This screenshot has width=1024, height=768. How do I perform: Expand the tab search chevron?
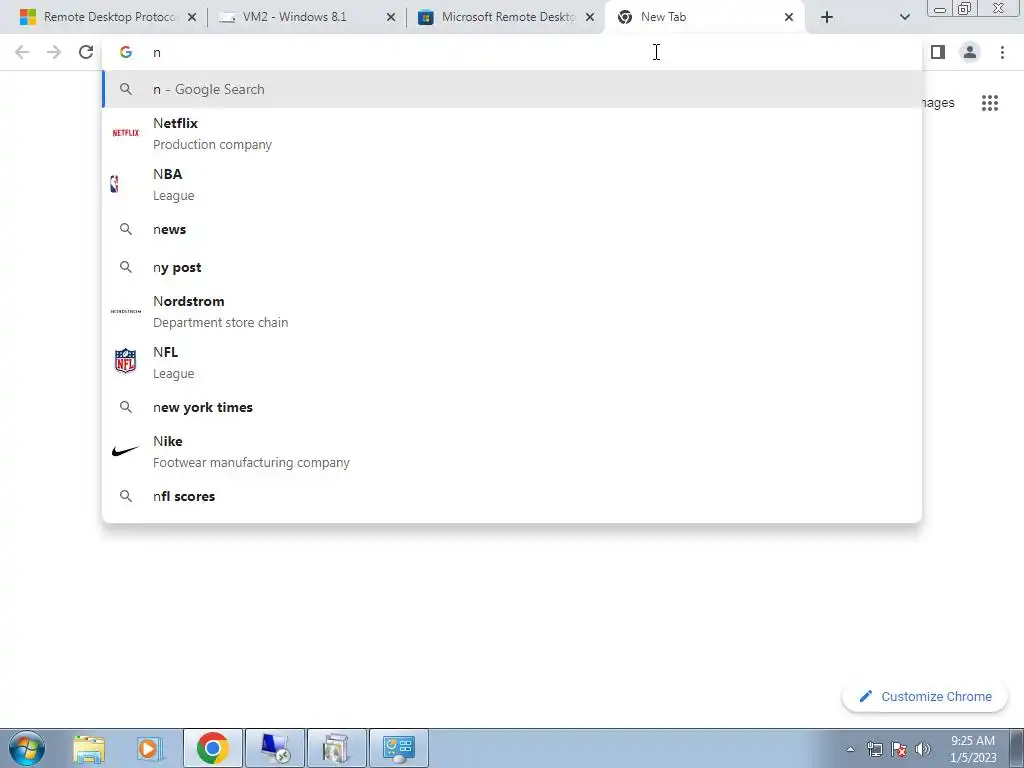904,17
